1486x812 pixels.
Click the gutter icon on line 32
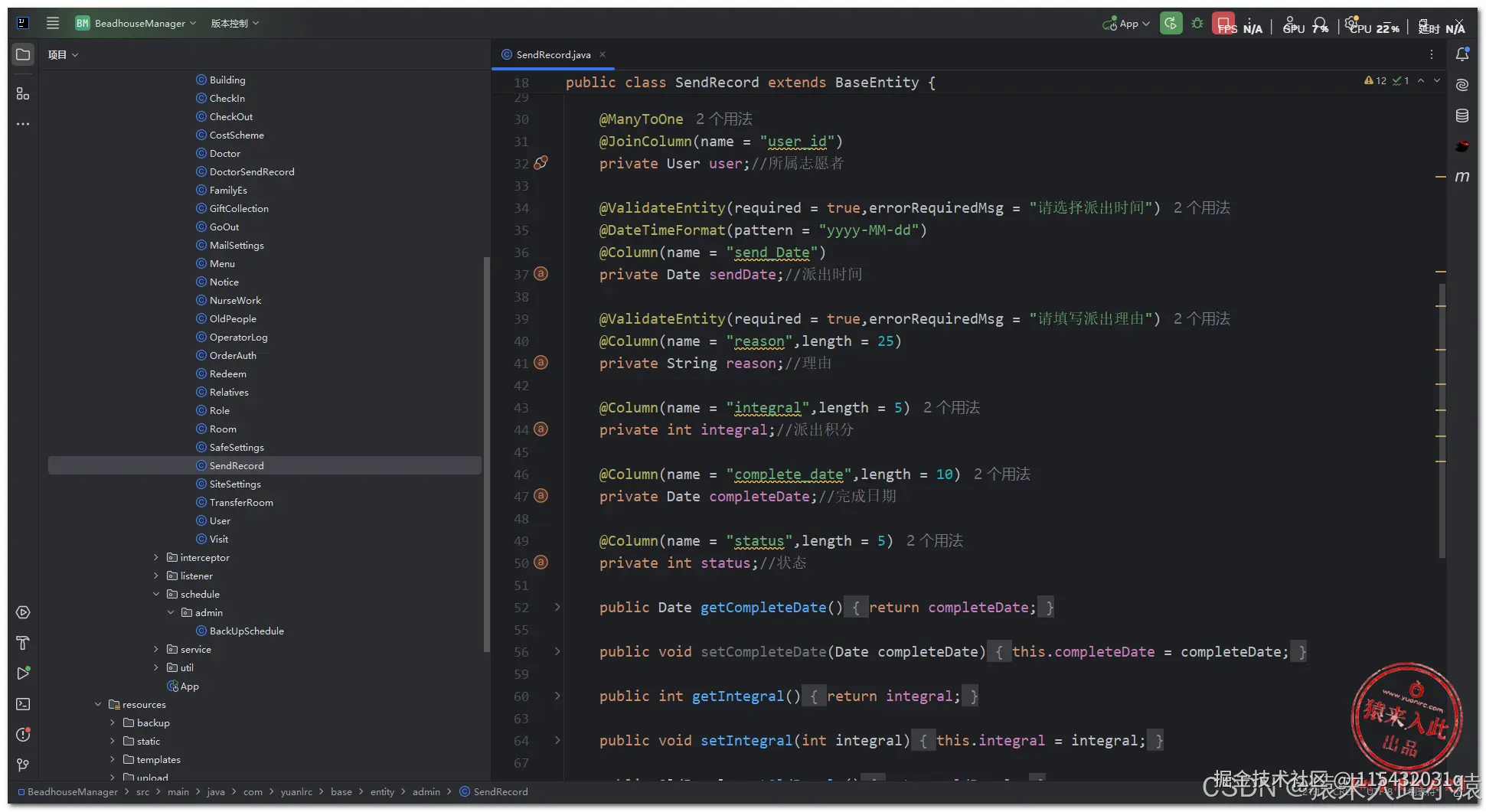541,162
